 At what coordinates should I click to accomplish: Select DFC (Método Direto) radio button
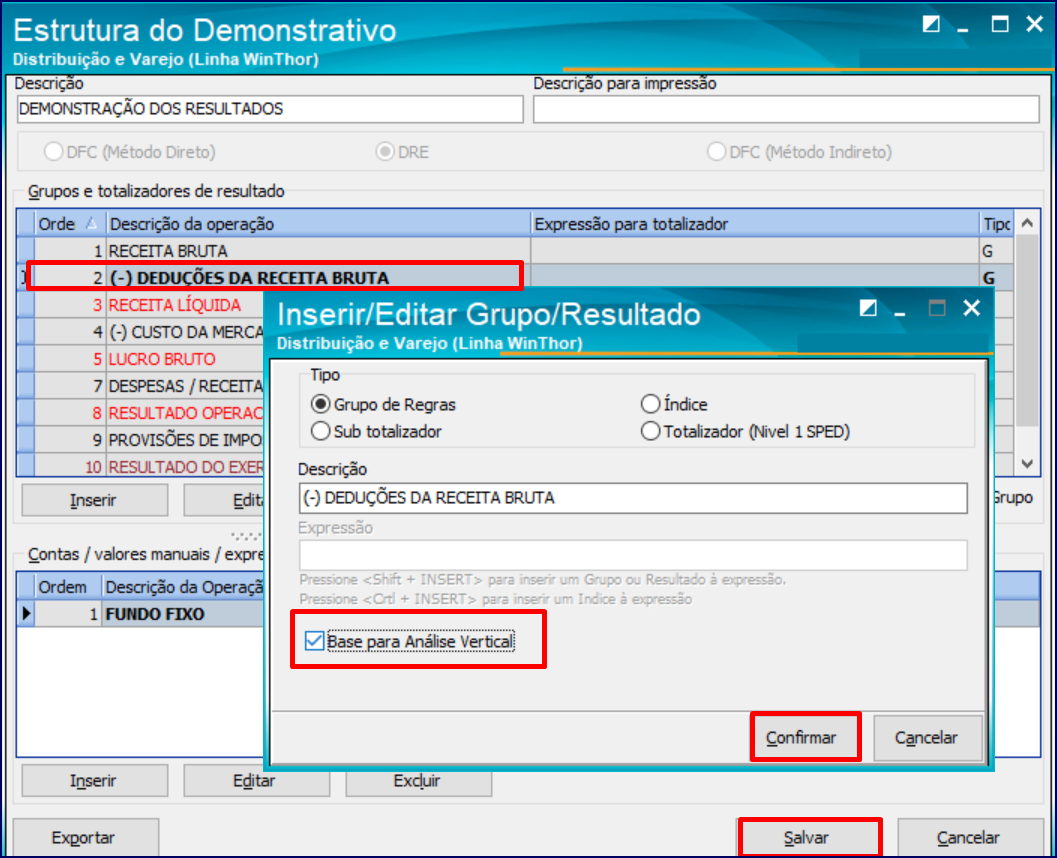[54, 152]
